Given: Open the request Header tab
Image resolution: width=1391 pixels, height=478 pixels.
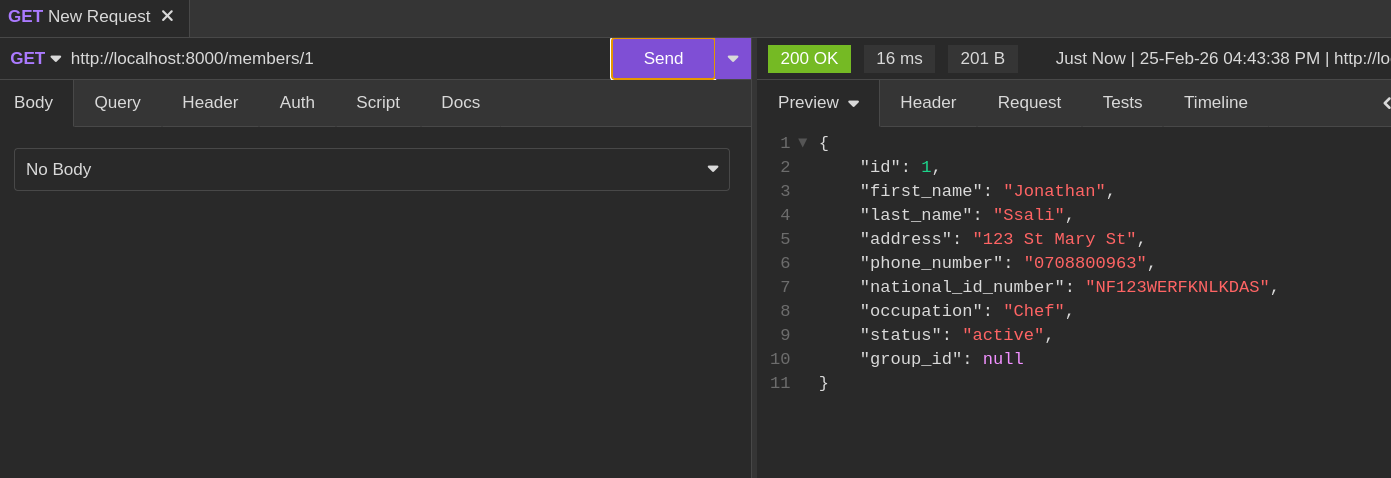Looking at the screenshot, I should (x=210, y=103).
